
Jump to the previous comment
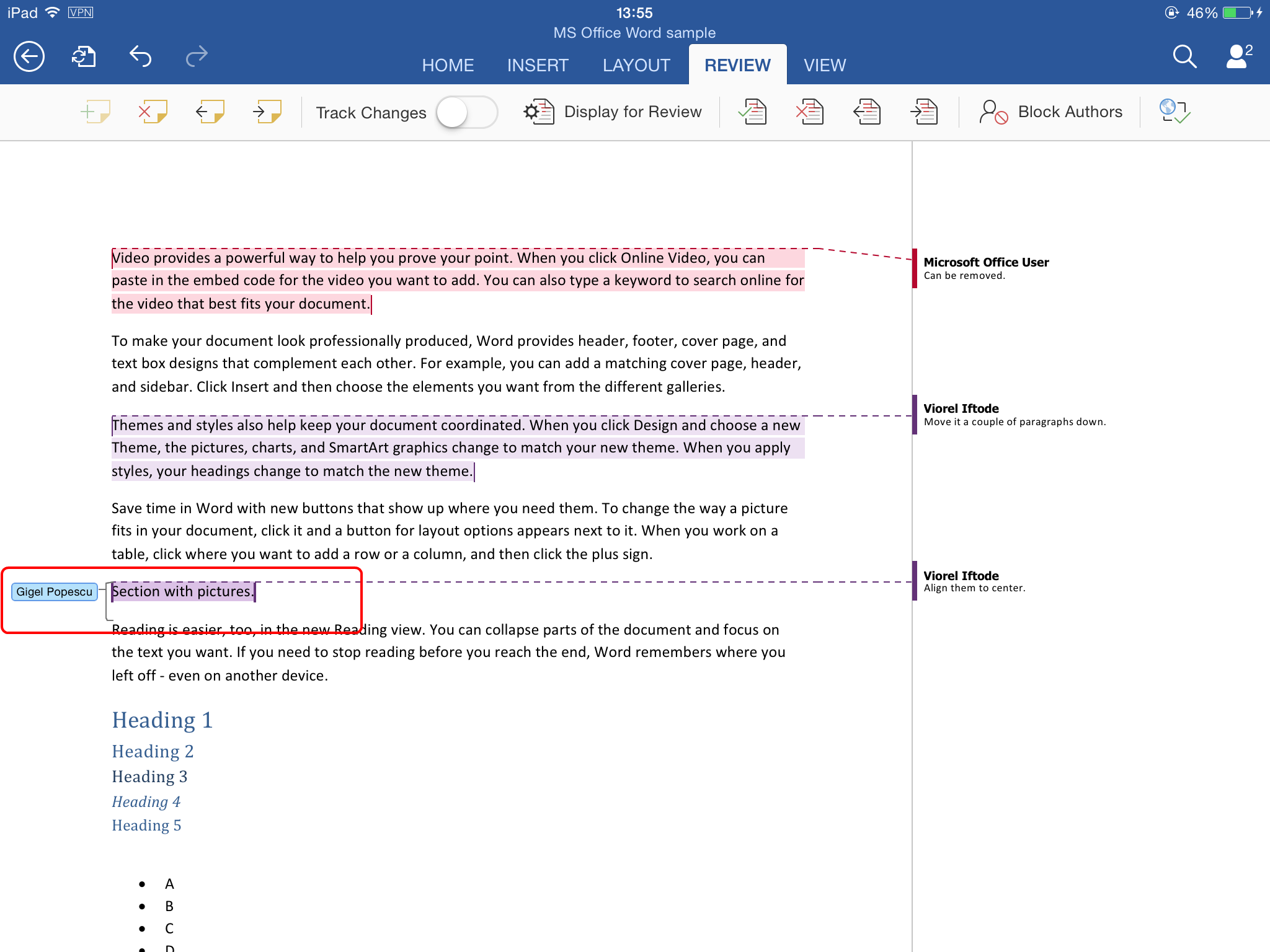[209, 112]
